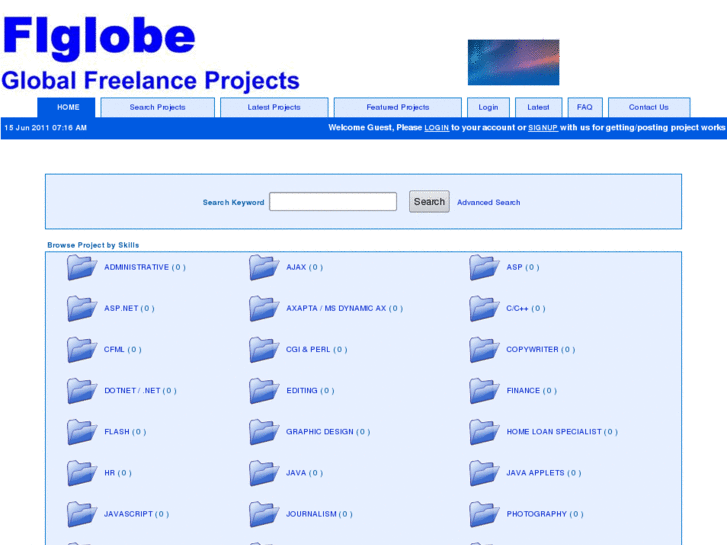Open the EDITING ( 0 ) skill link
Screen dimensions: 727x545
pyautogui.click(x=310, y=391)
